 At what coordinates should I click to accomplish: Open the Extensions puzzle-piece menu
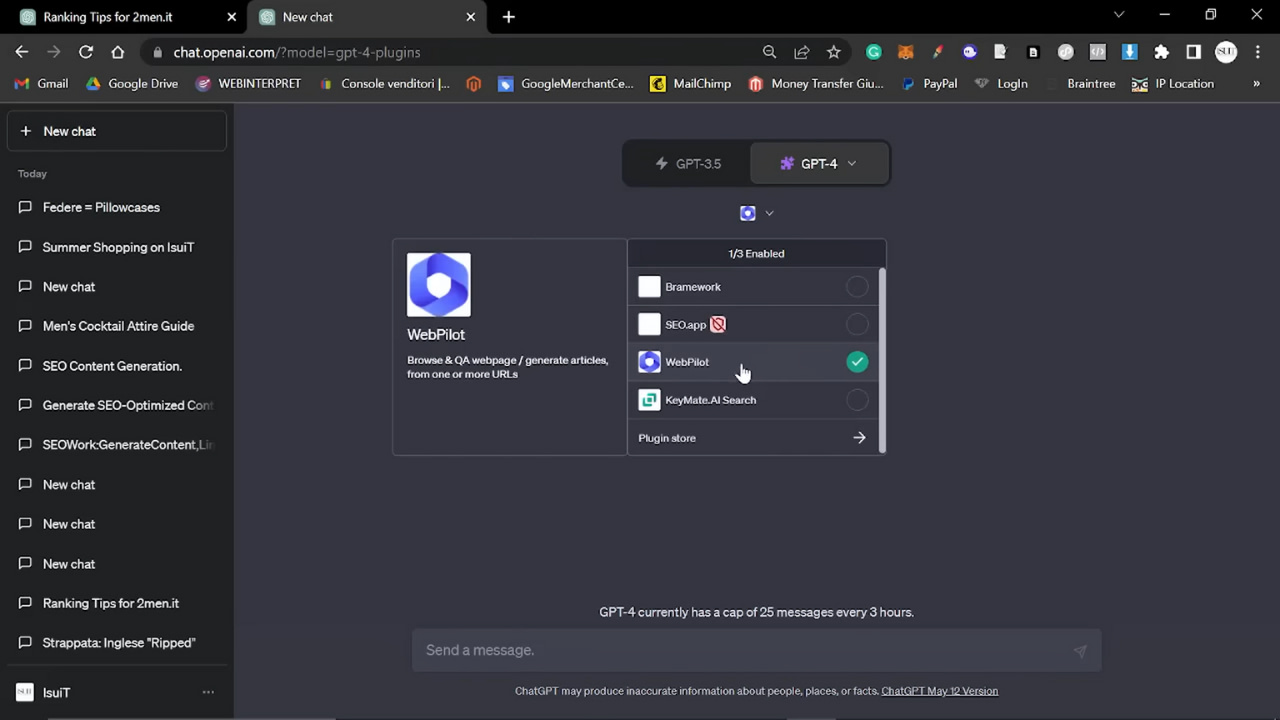point(1161,52)
